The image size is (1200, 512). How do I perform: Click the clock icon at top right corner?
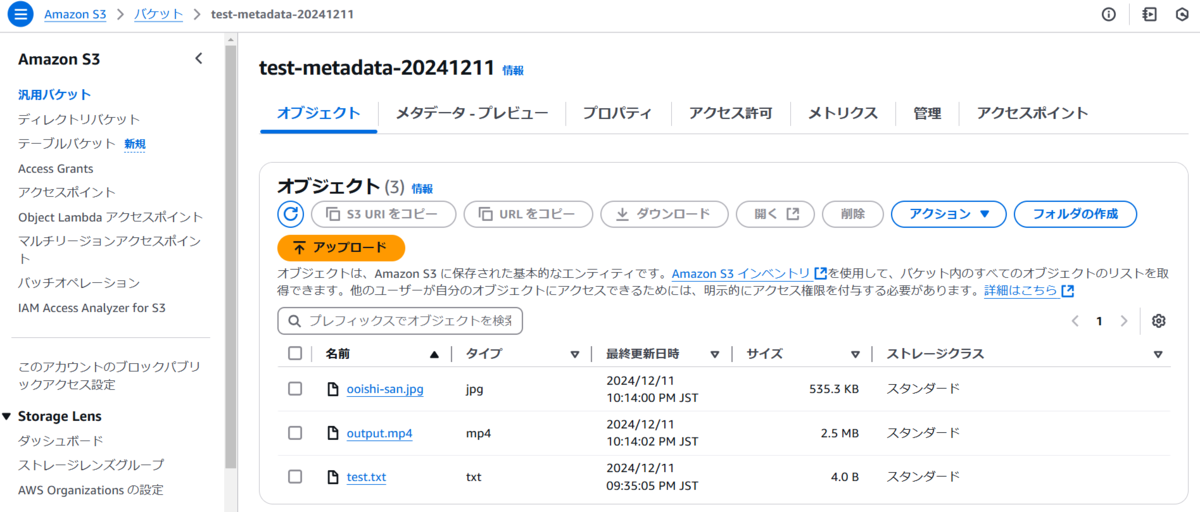1183,15
